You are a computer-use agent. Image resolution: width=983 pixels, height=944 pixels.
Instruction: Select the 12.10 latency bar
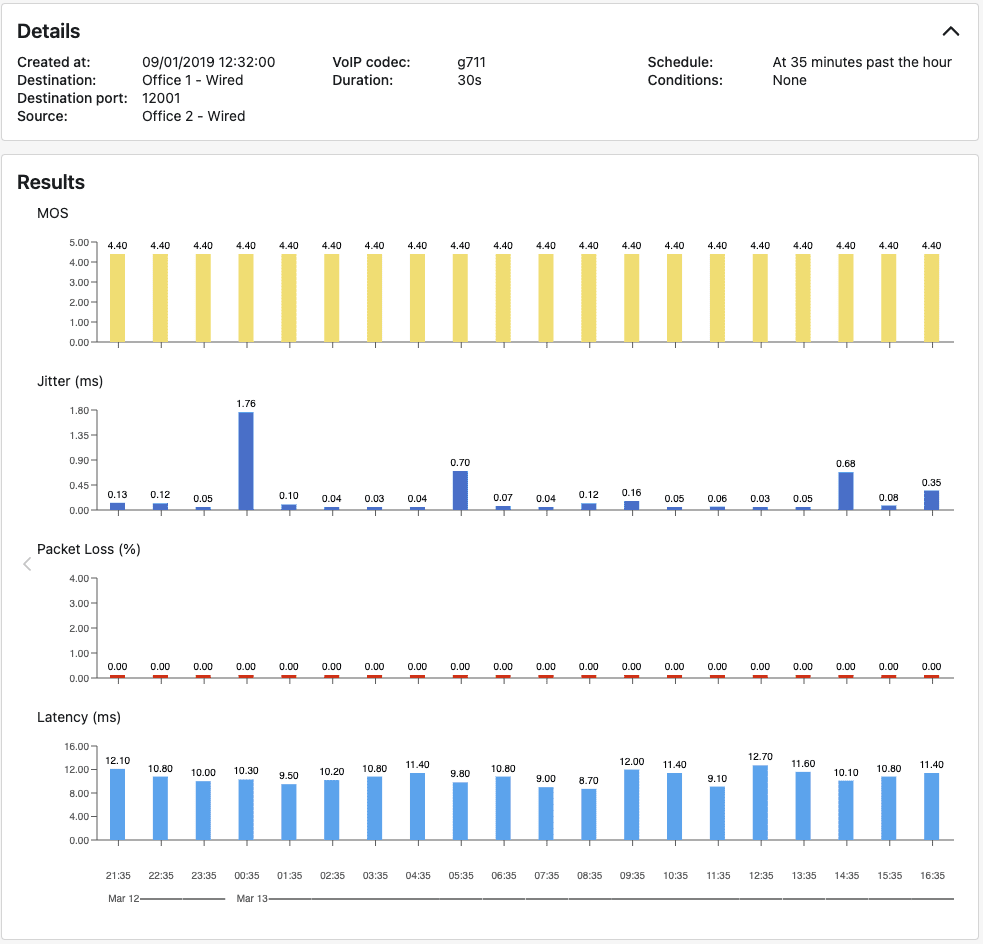(118, 804)
